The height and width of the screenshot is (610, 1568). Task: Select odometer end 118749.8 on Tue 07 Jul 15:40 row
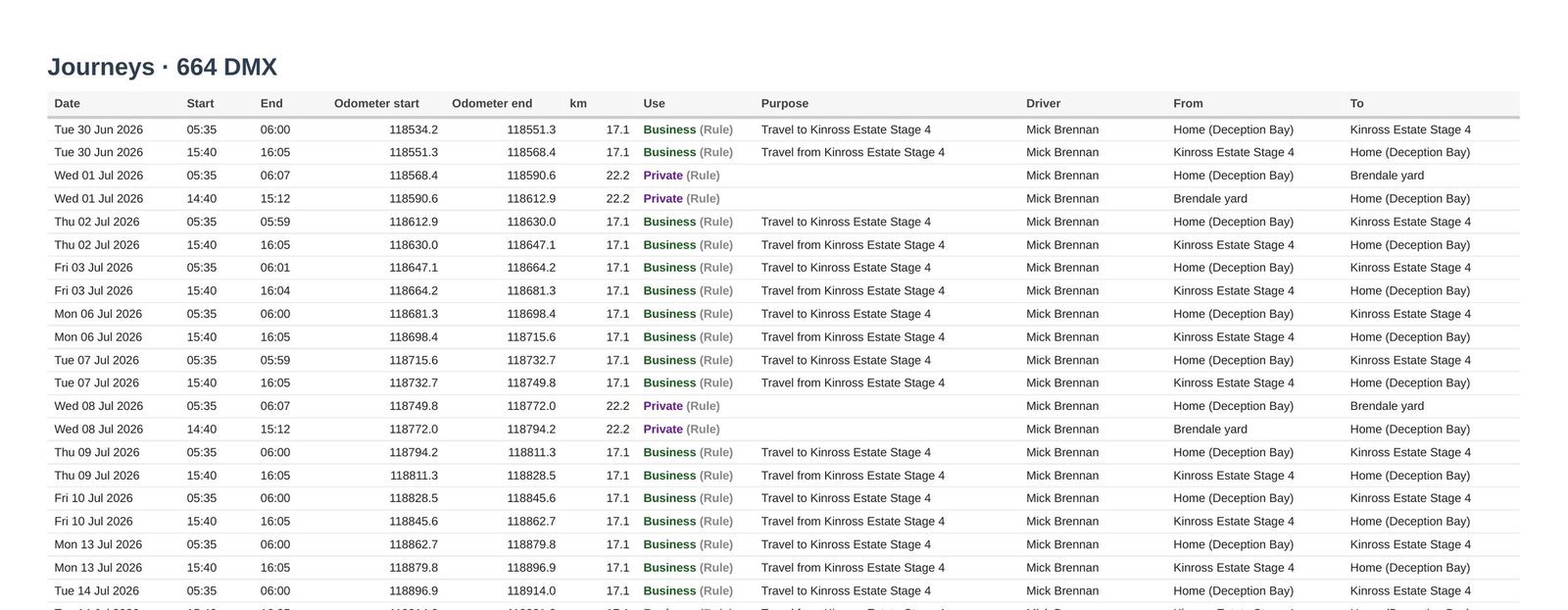(531, 382)
